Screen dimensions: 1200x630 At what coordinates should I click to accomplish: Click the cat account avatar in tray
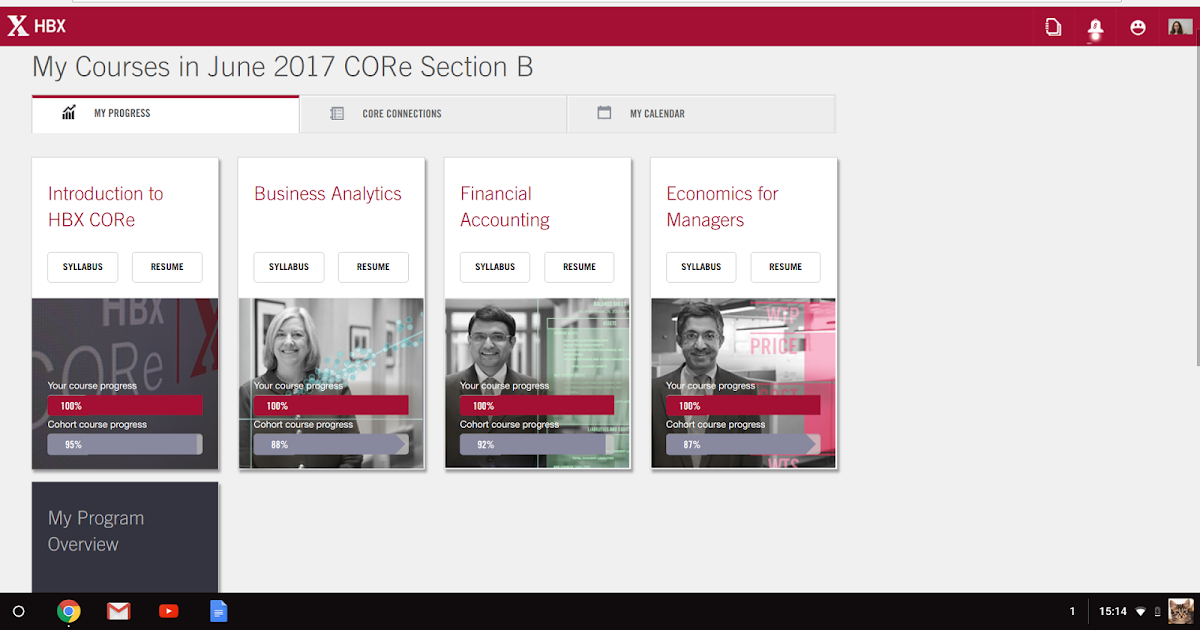click(1181, 611)
